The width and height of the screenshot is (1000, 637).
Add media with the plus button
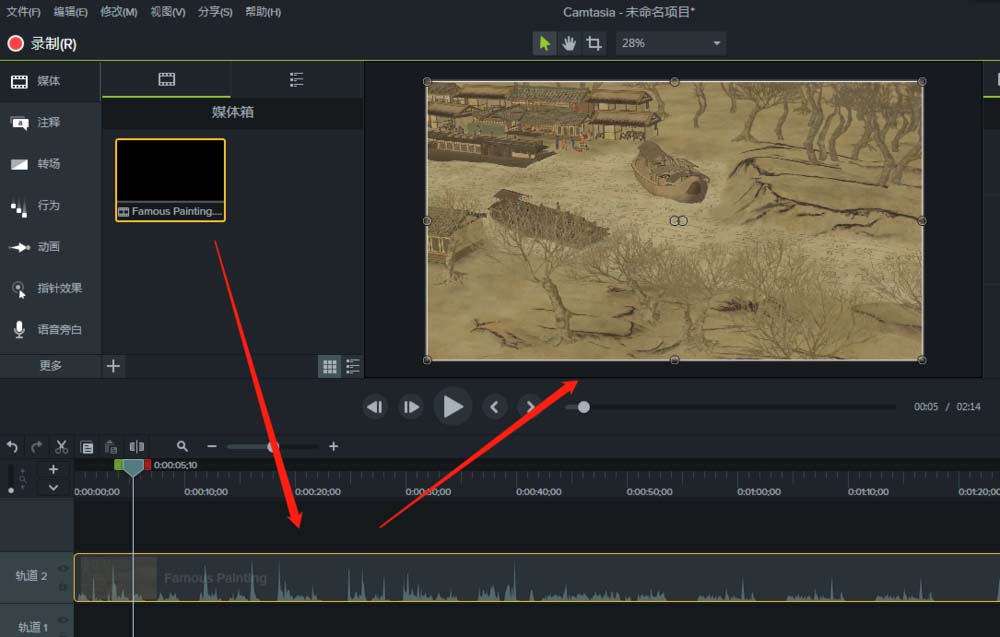113,366
